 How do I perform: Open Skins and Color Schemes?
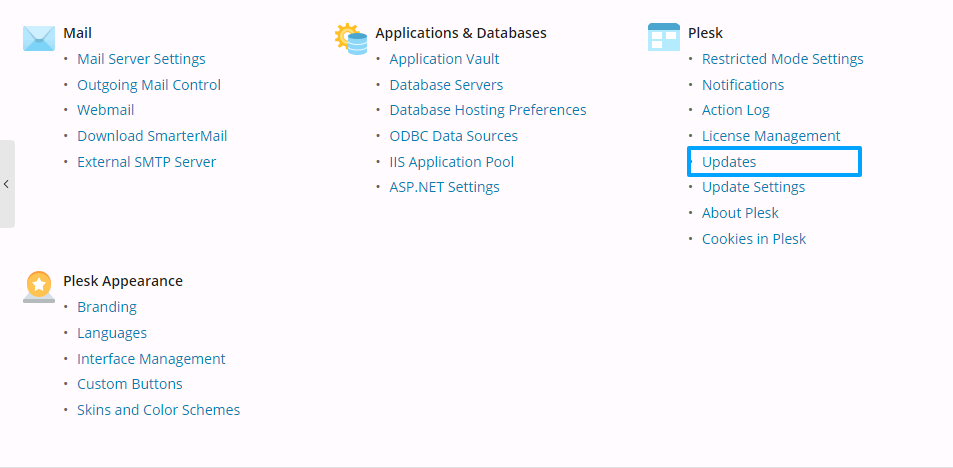coord(159,410)
